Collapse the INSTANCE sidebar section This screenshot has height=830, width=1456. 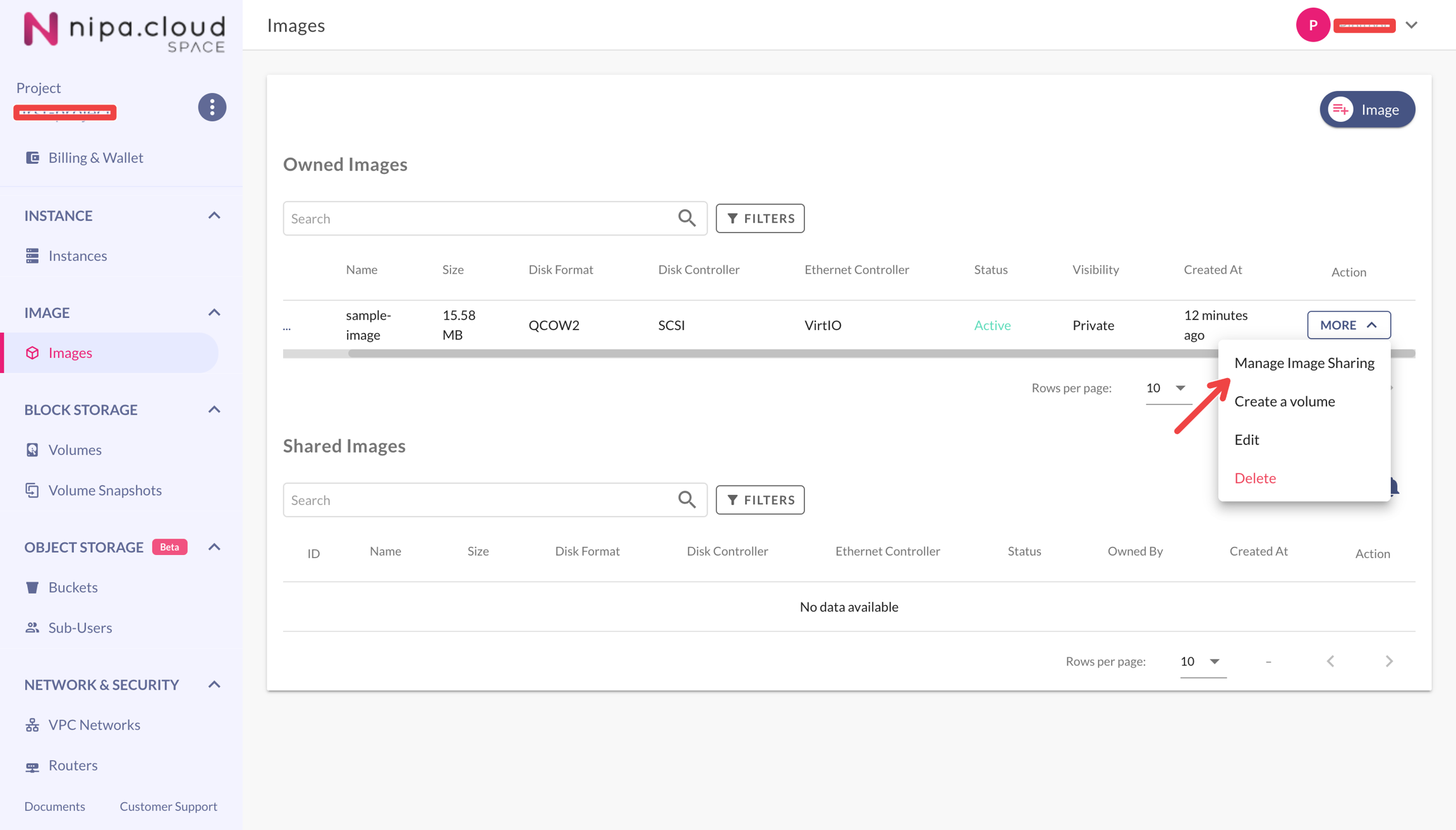(x=214, y=216)
